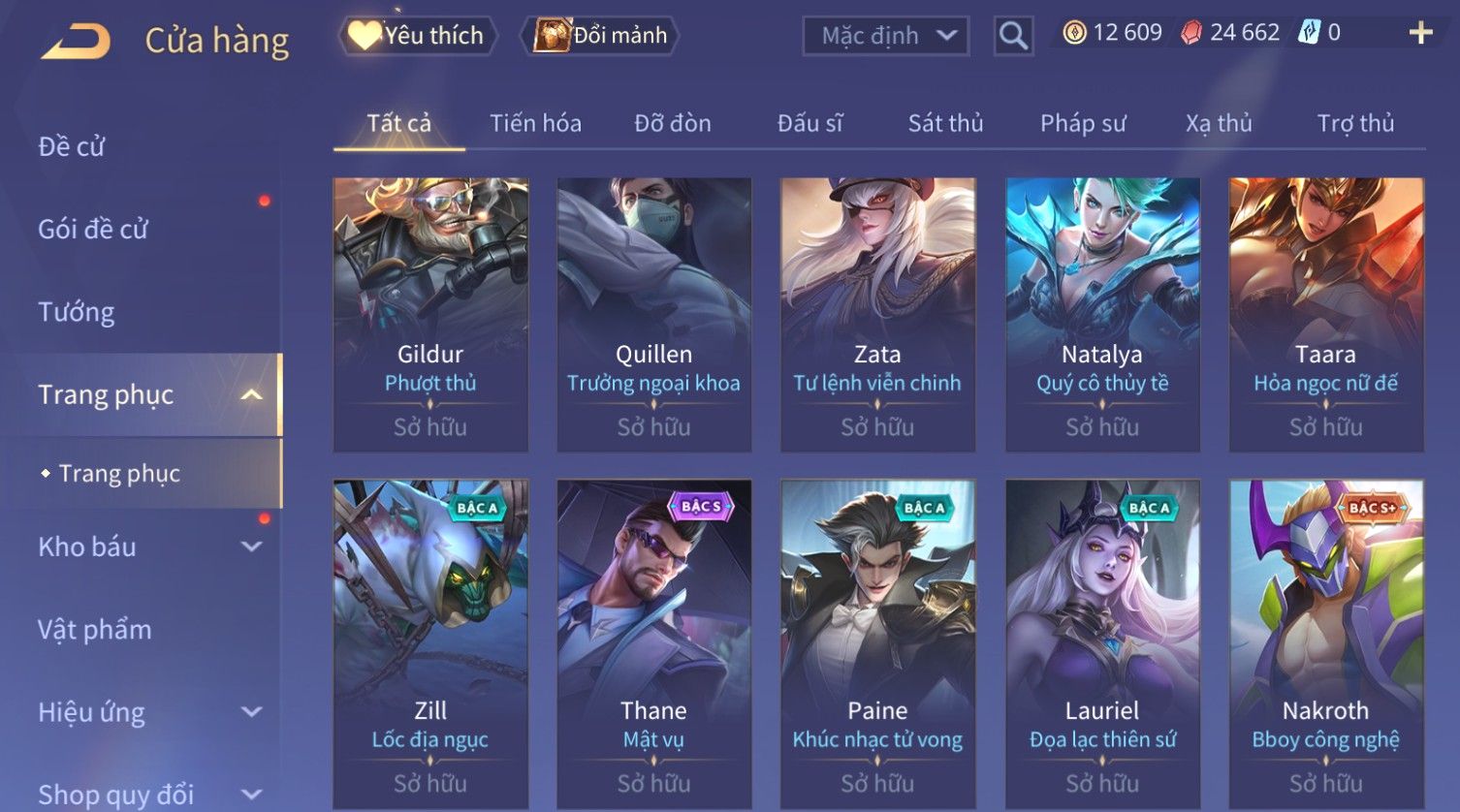Click the plus icon to add currency
Image resolution: width=1460 pixels, height=812 pixels.
(x=1420, y=34)
